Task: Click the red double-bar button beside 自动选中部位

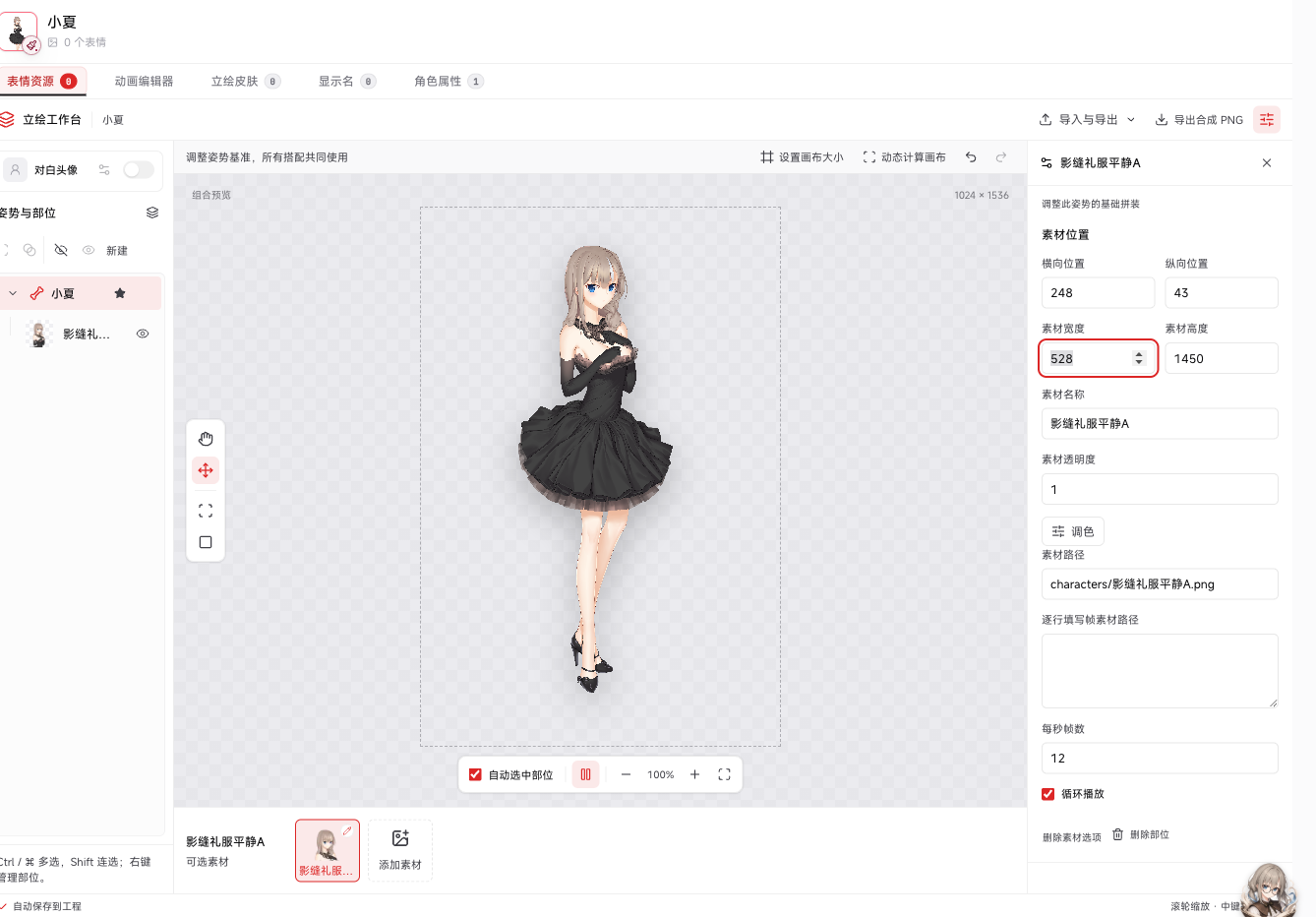Action: [585, 774]
